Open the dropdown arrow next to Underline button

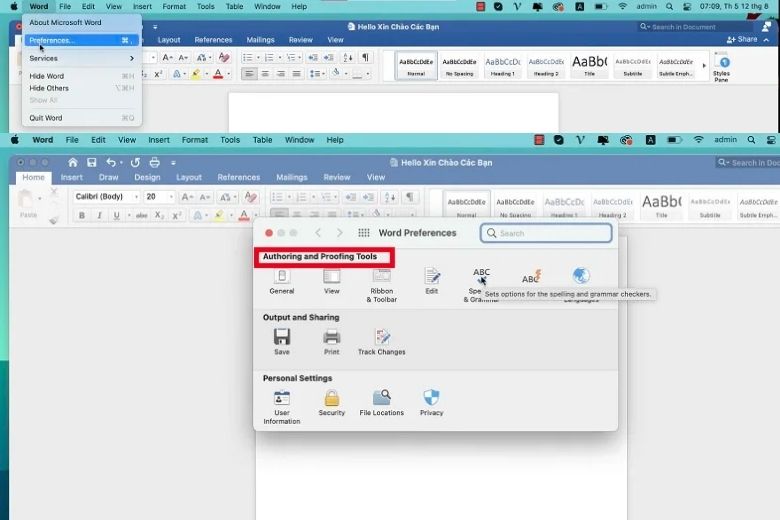click(129, 215)
